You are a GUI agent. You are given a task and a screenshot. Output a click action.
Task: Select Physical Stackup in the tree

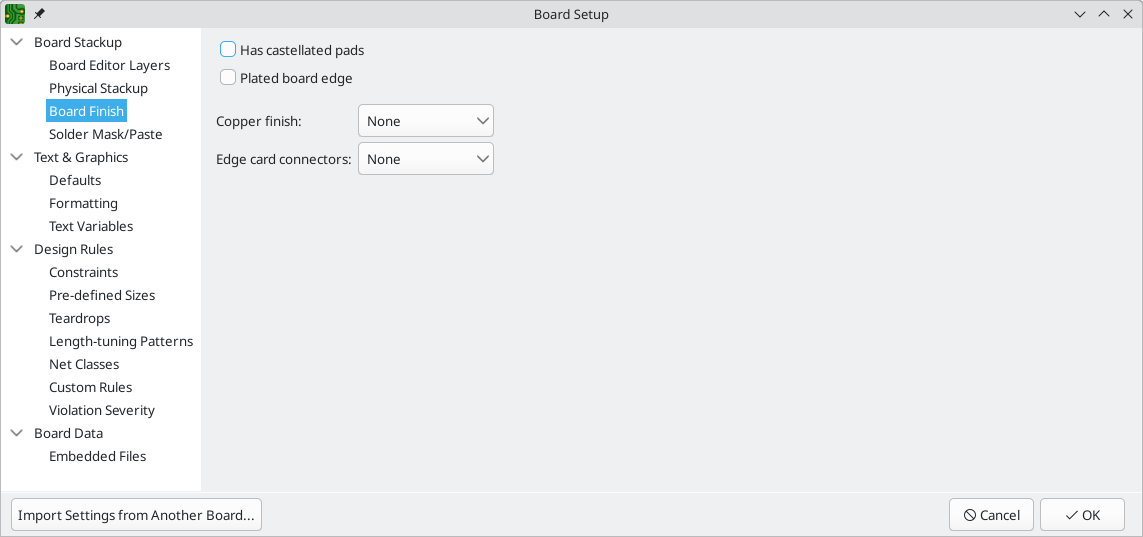[98, 88]
